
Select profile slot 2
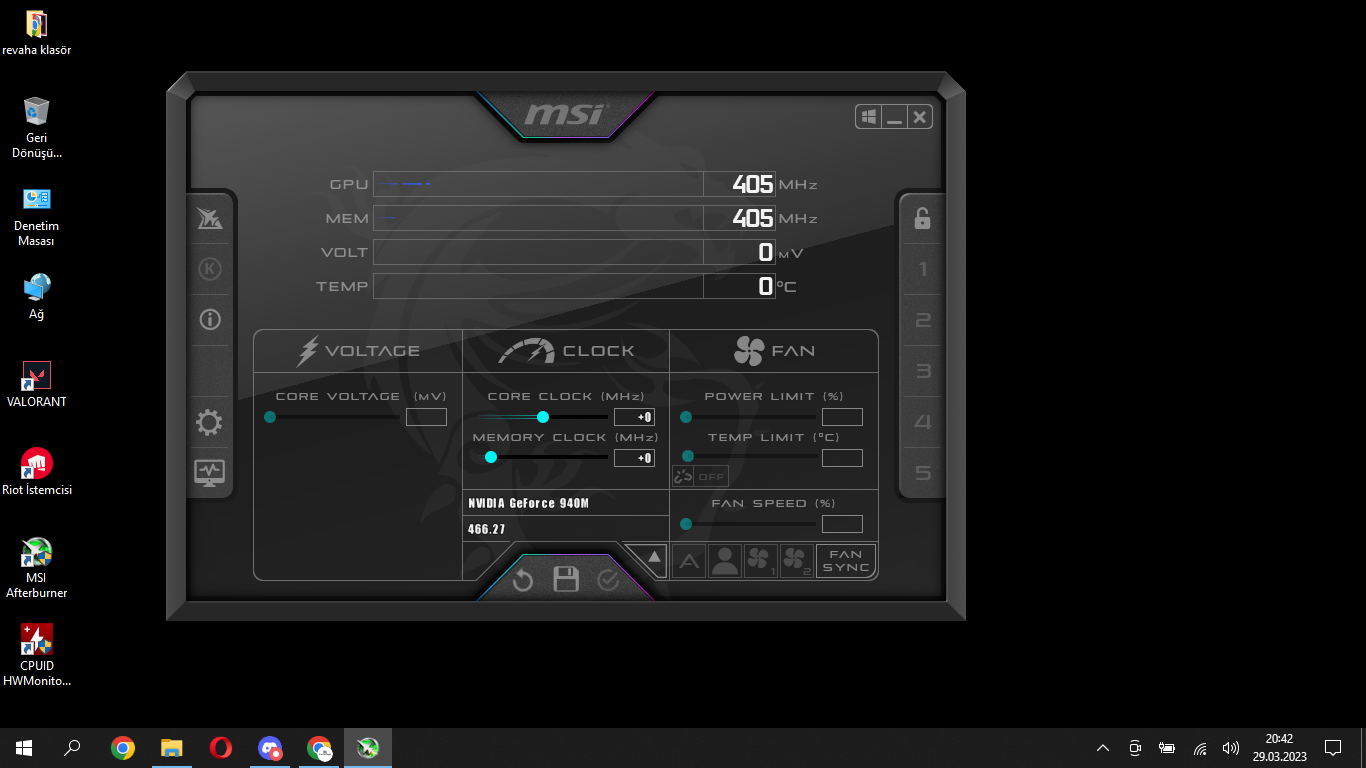(x=923, y=320)
